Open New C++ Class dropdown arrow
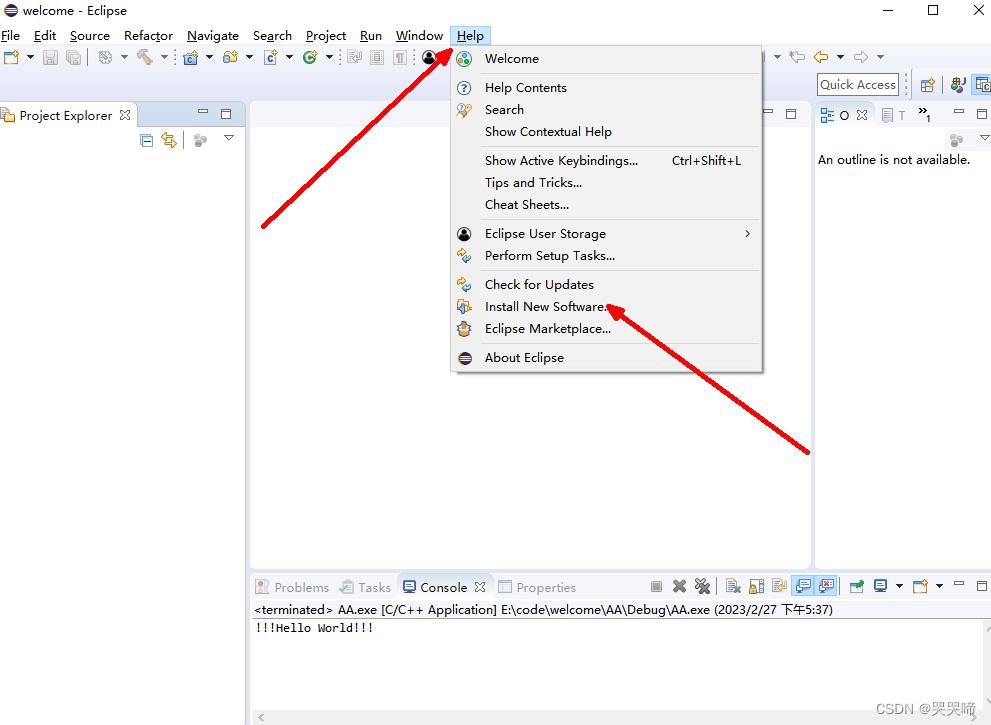This screenshot has height=725, width=991. coord(329,58)
